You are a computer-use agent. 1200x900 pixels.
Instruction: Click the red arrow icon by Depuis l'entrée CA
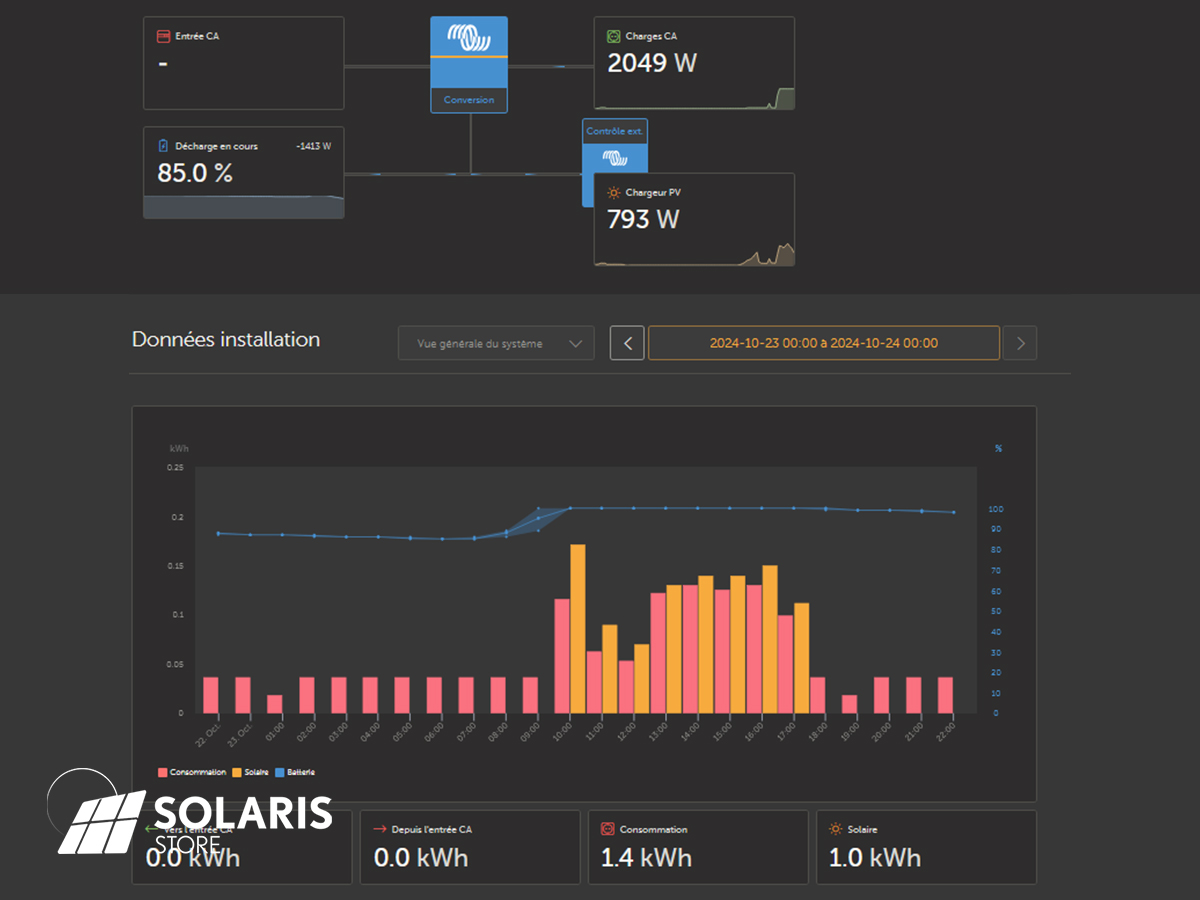(x=379, y=829)
